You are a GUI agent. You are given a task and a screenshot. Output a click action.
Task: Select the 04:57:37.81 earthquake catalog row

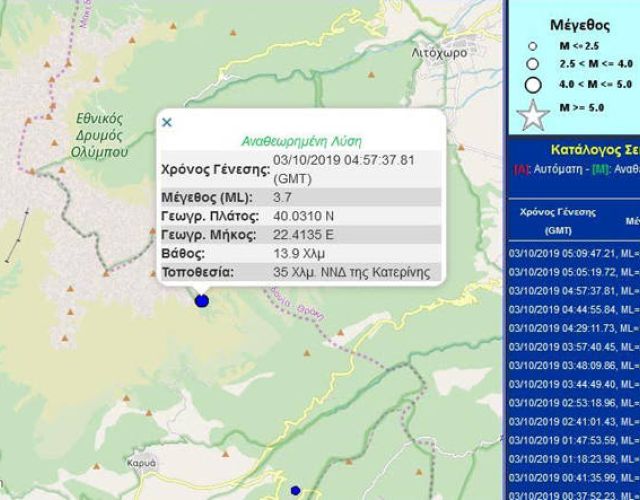pyautogui.click(x=574, y=291)
